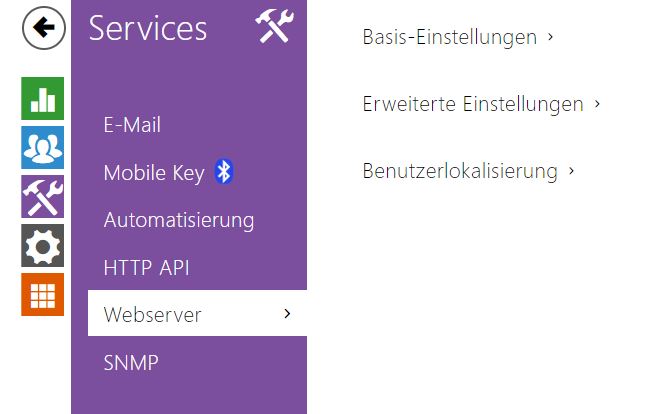
Task: Open the Automatisierung menu entry
Action: pos(179,220)
